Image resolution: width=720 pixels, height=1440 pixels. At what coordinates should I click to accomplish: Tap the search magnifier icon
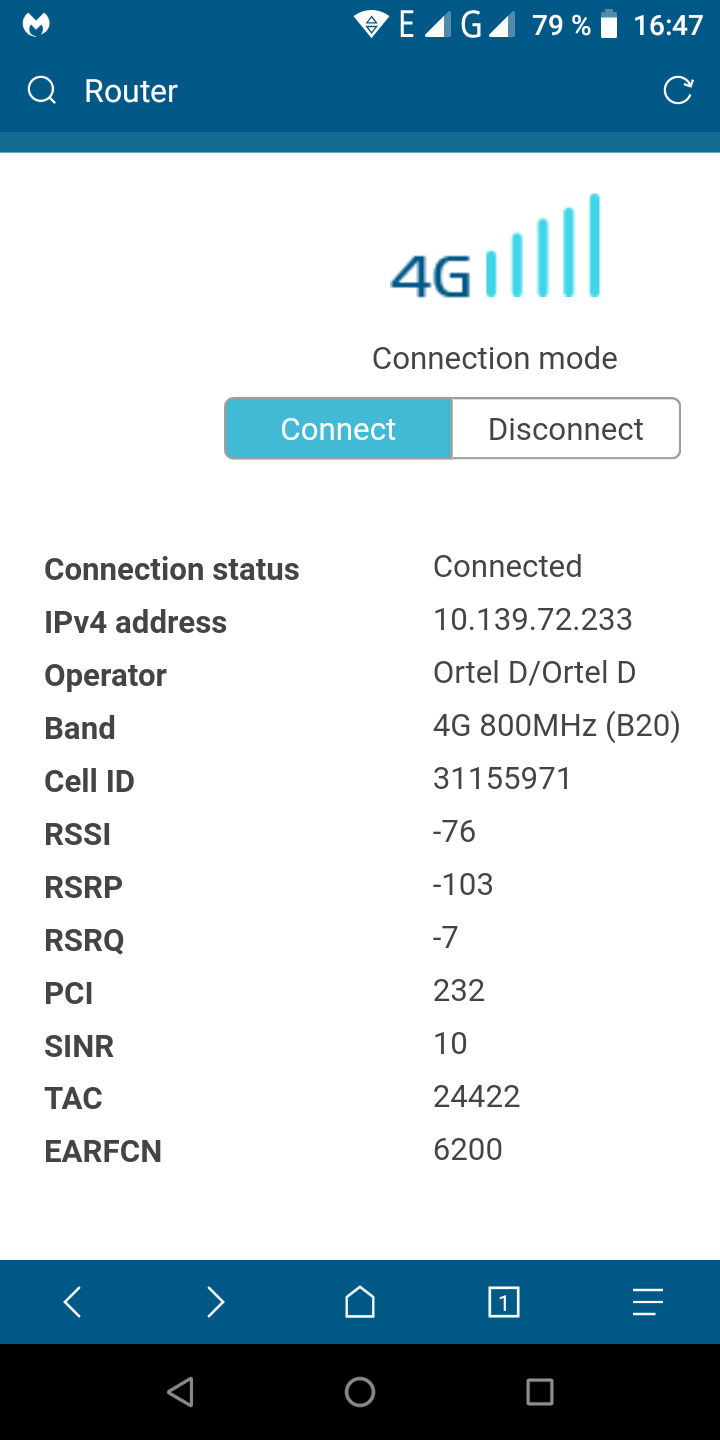click(42, 91)
